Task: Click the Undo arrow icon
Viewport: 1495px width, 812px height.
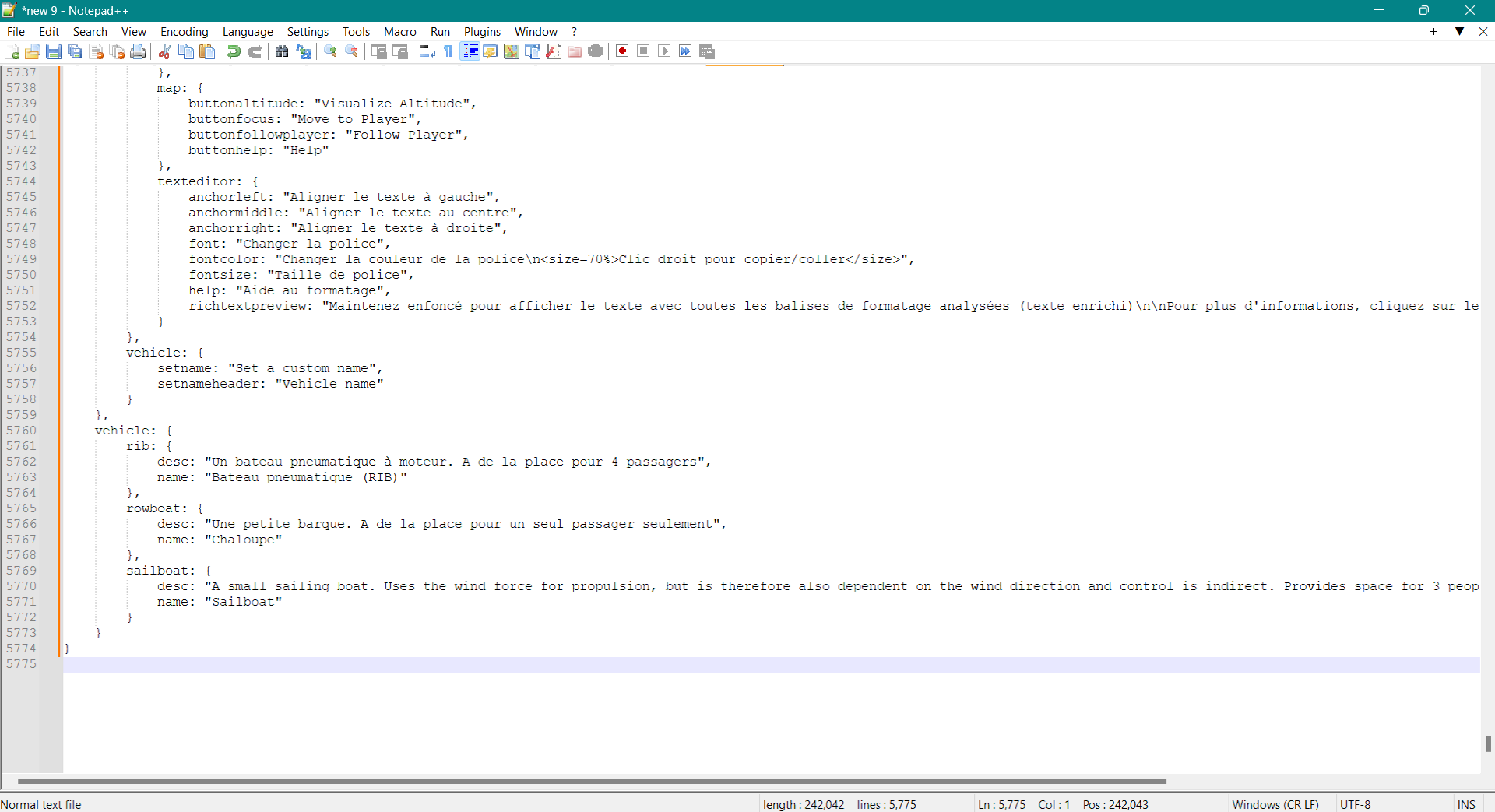Action: (x=234, y=51)
